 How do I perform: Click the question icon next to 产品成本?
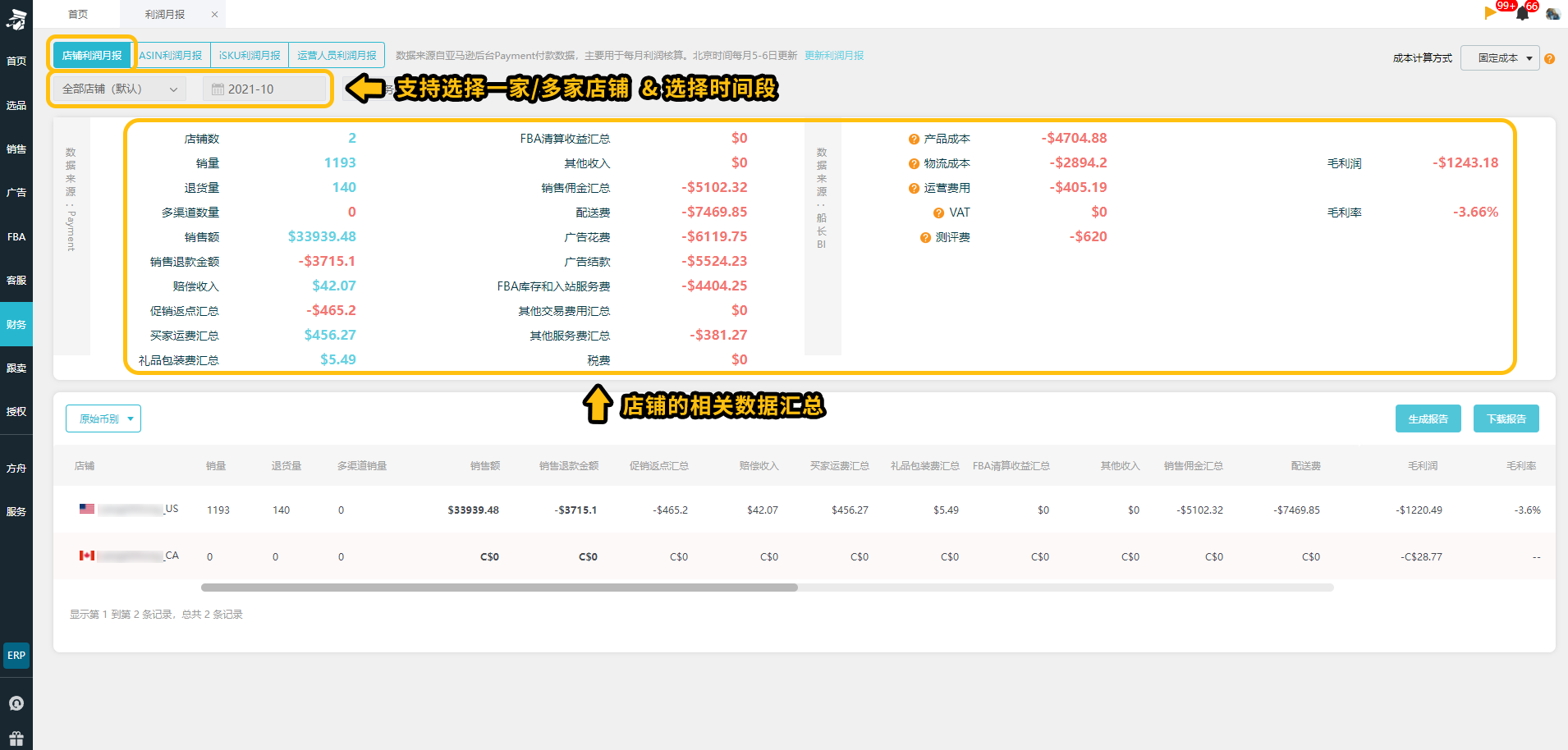point(914,139)
